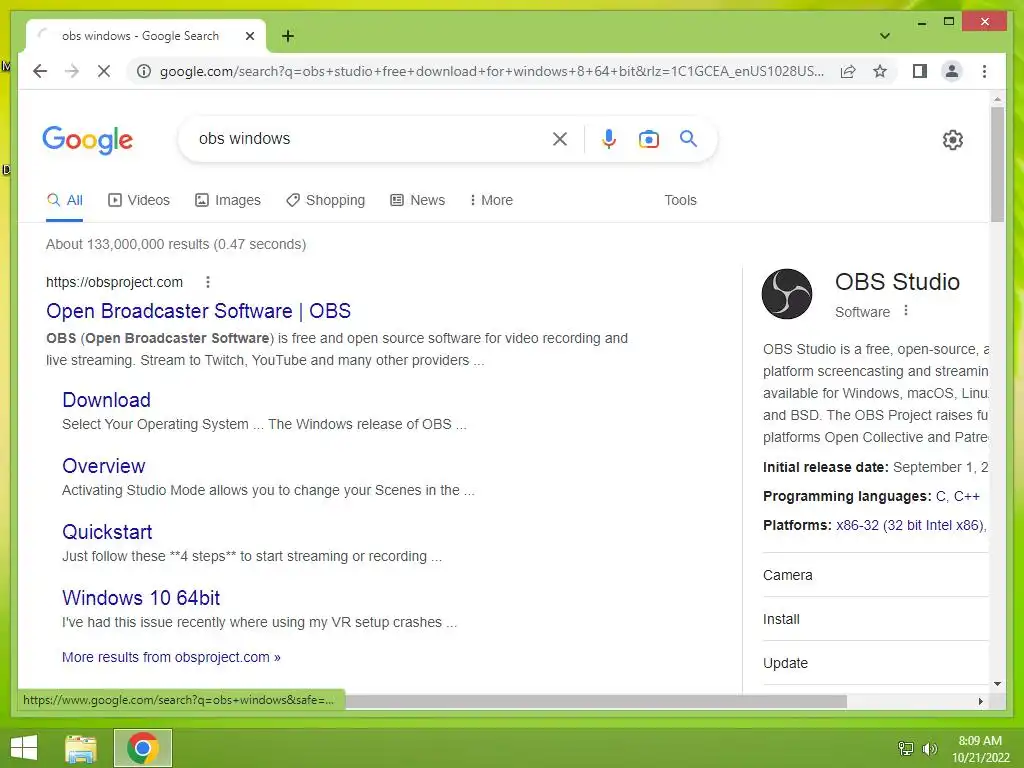1024x768 pixels.
Task: Click Chrome icon in the taskbar
Action: [x=142, y=748]
